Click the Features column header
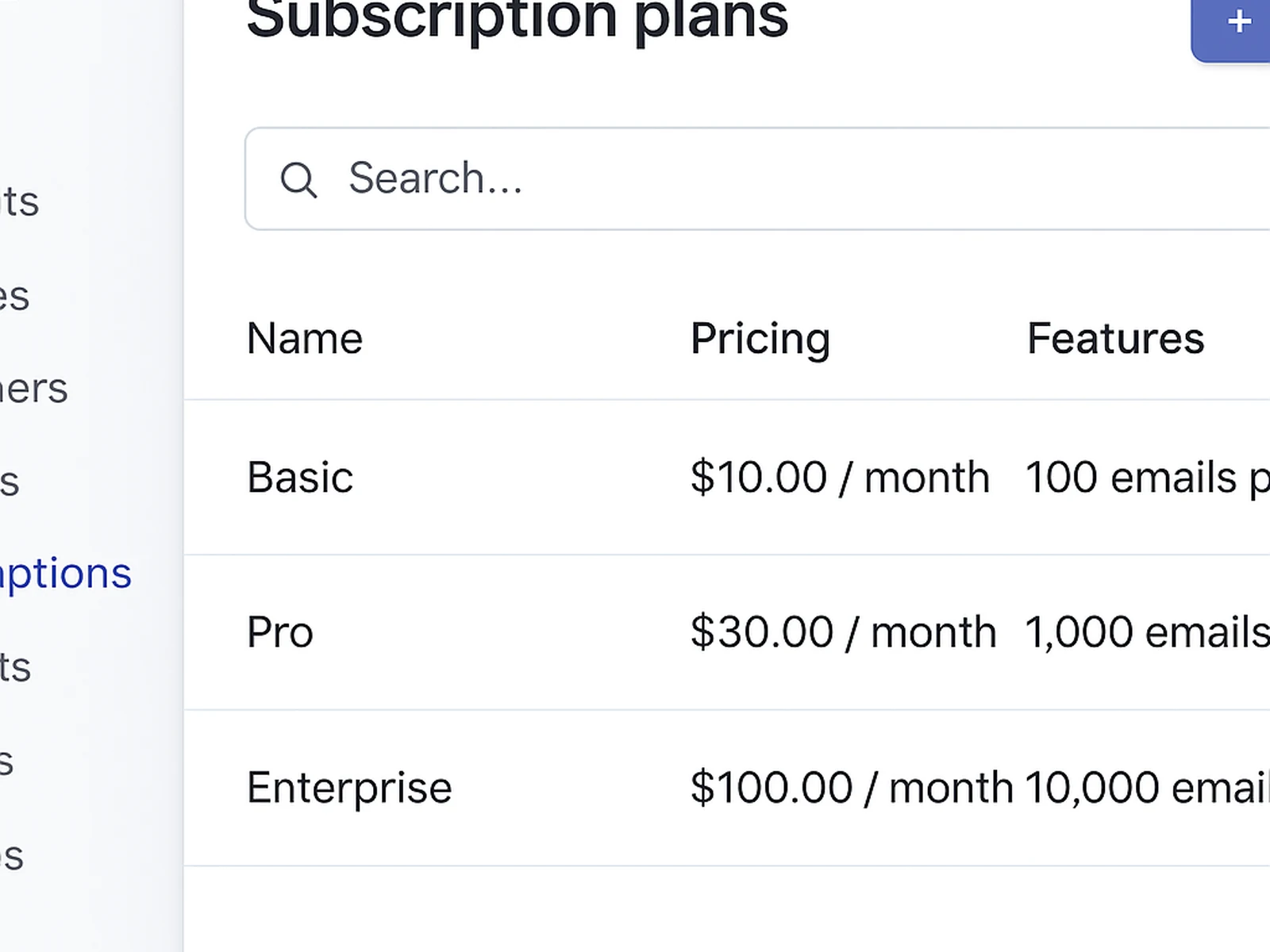This screenshot has width=1270, height=952. 1115,338
